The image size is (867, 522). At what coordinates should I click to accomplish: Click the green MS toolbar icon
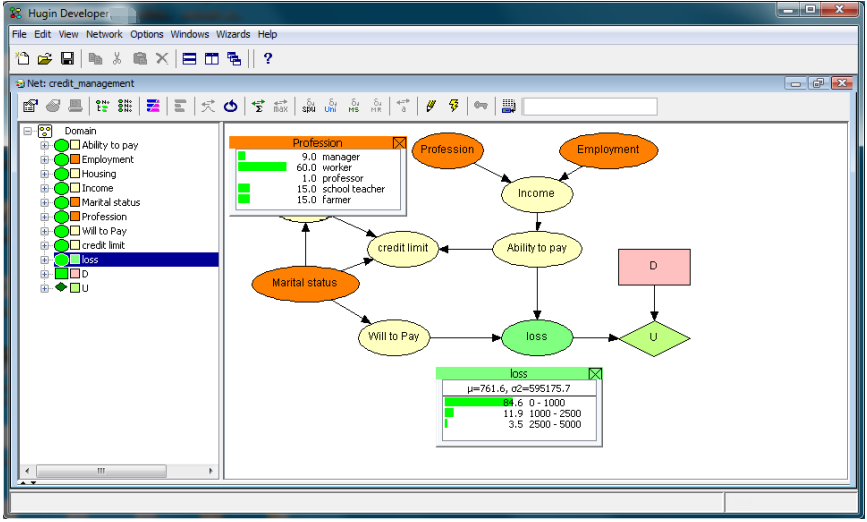pyautogui.click(x=354, y=105)
